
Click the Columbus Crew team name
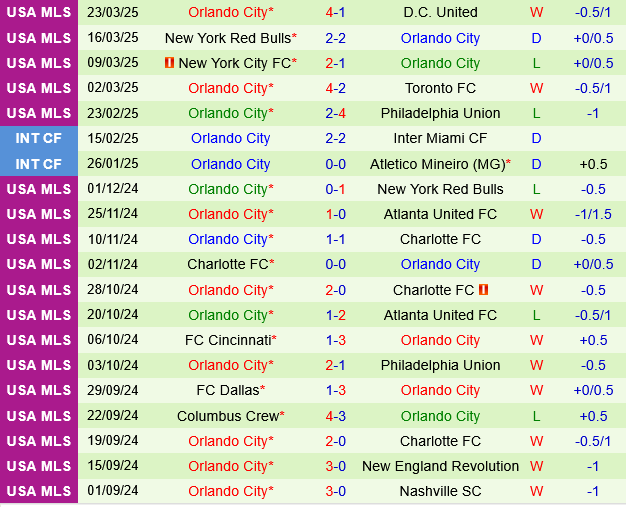[x=228, y=416]
